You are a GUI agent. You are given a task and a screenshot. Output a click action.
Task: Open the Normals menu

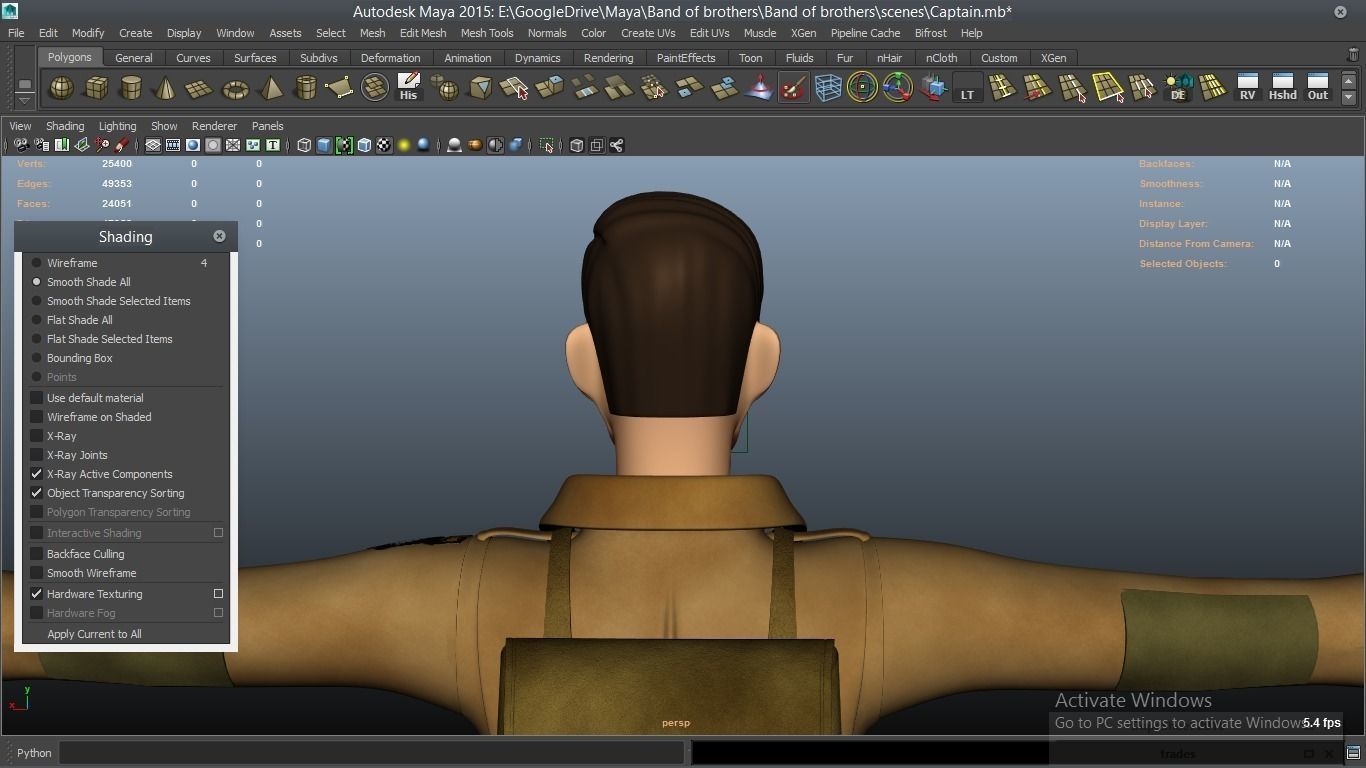[547, 33]
